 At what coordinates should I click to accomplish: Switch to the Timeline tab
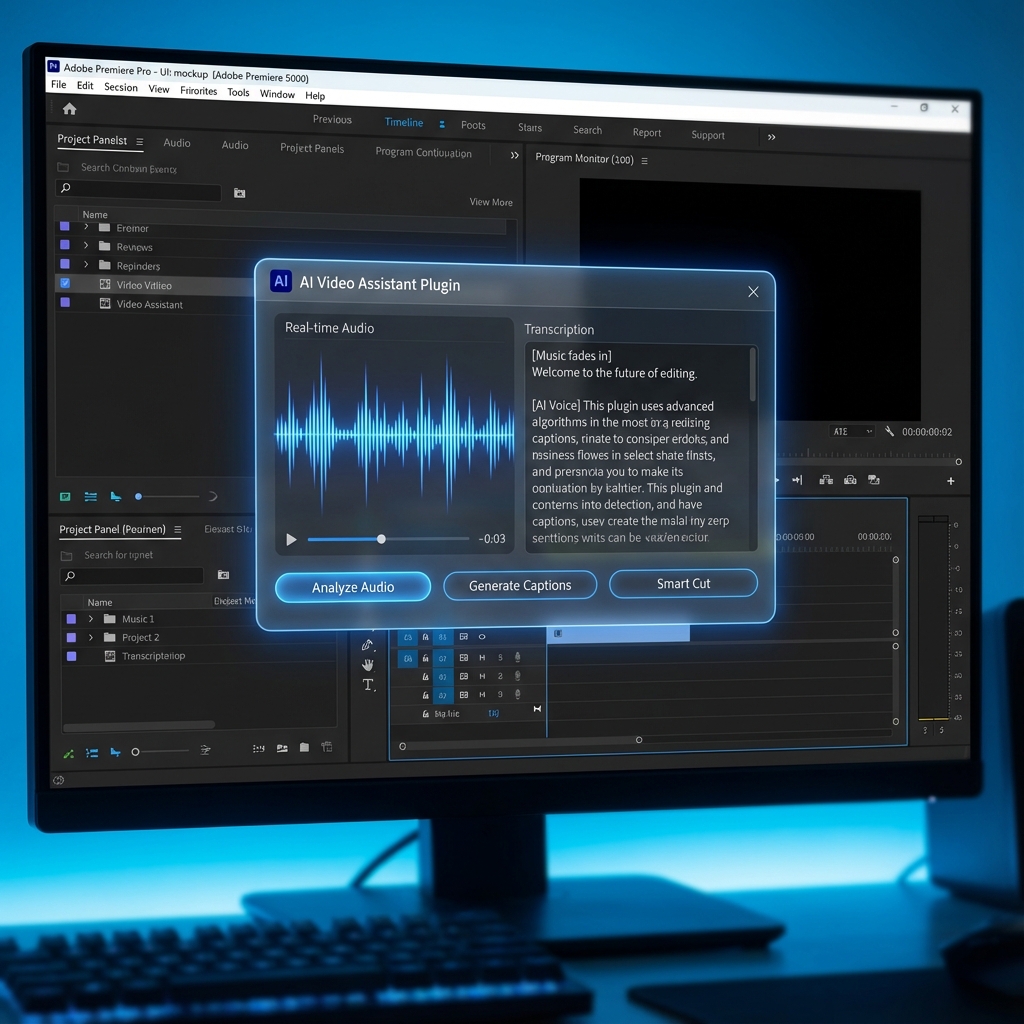coord(403,124)
